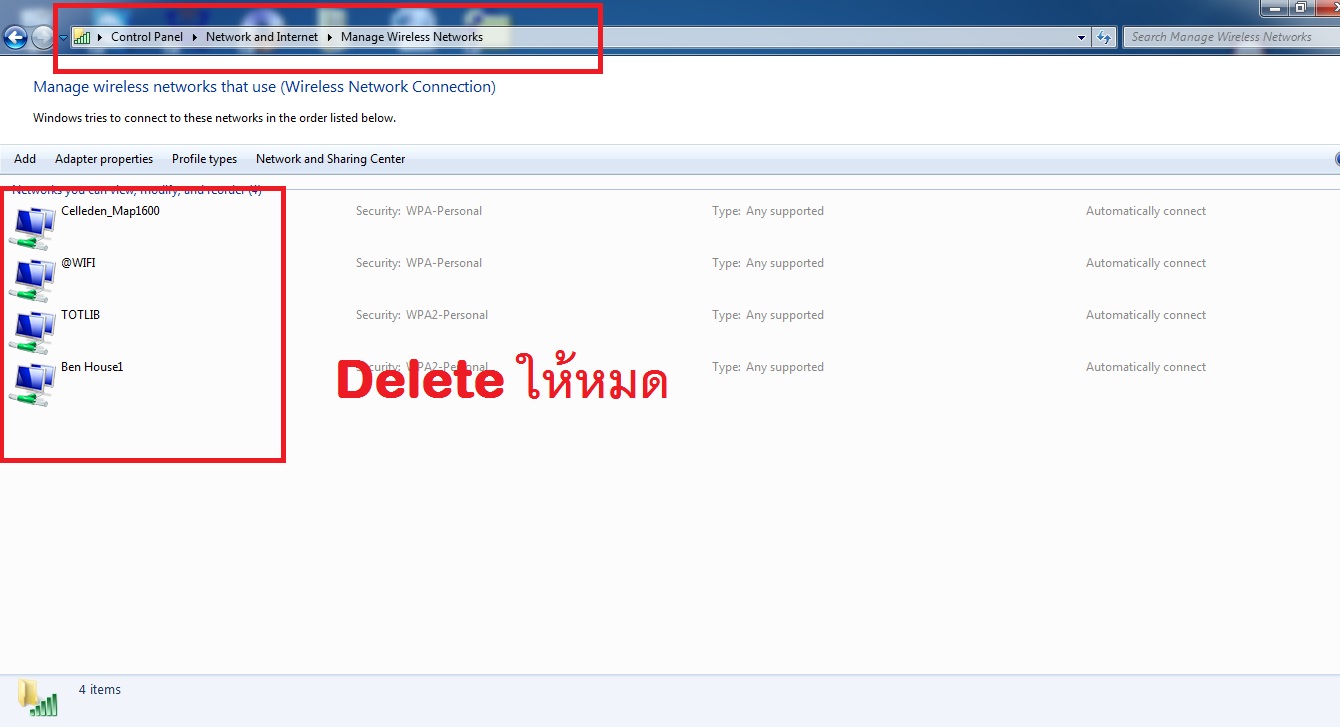This screenshot has width=1340, height=727.
Task: Select the Ben House1 network name
Action: [92, 367]
